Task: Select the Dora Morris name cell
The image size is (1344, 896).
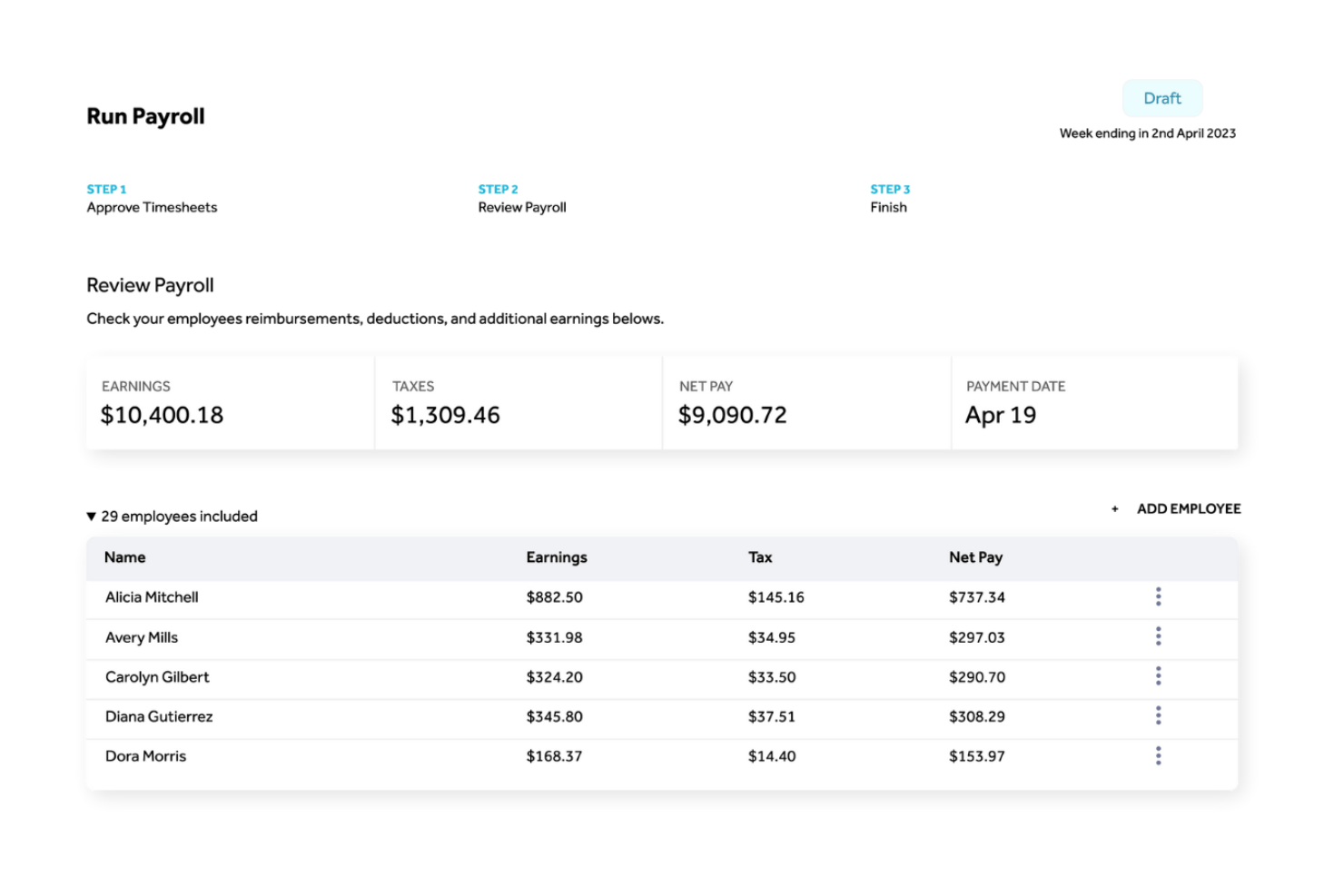Action: coord(145,756)
